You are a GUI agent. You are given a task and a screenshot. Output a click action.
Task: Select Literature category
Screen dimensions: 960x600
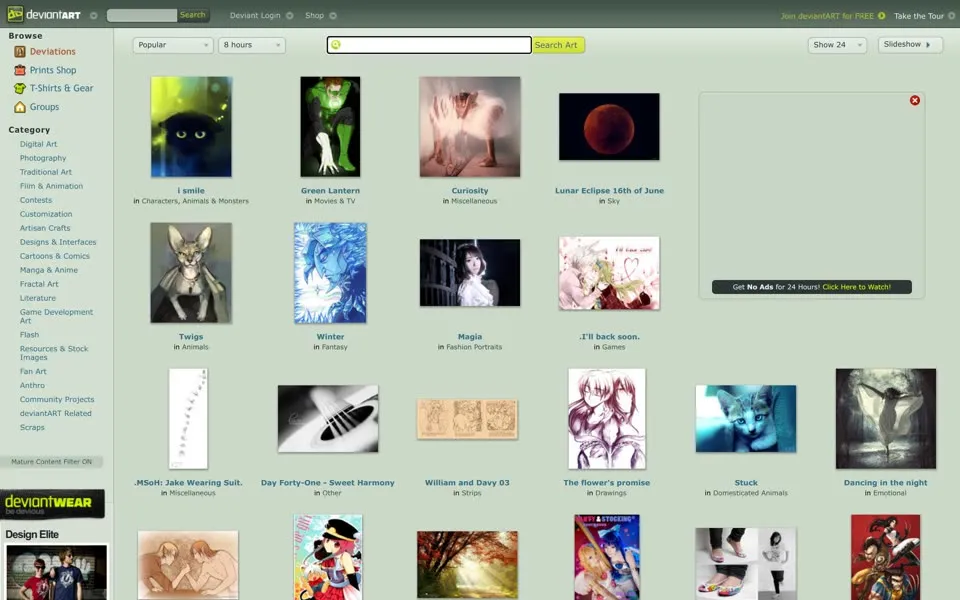click(x=37, y=298)
